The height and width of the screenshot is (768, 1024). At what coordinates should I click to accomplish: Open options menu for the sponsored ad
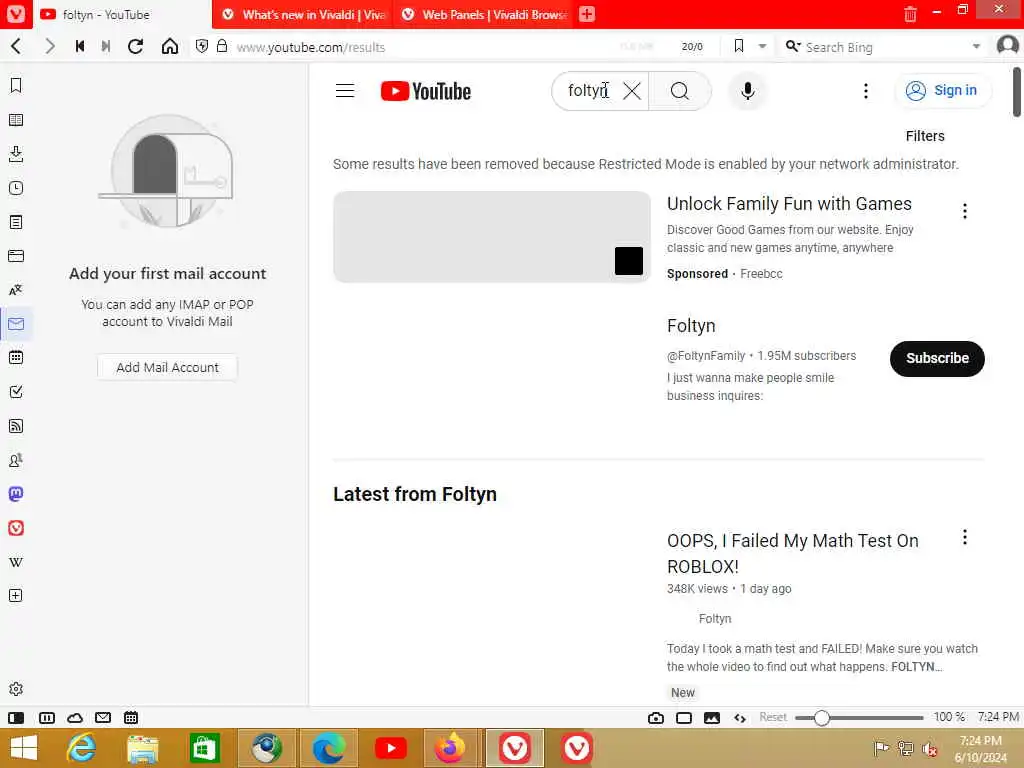coord(965,210)
